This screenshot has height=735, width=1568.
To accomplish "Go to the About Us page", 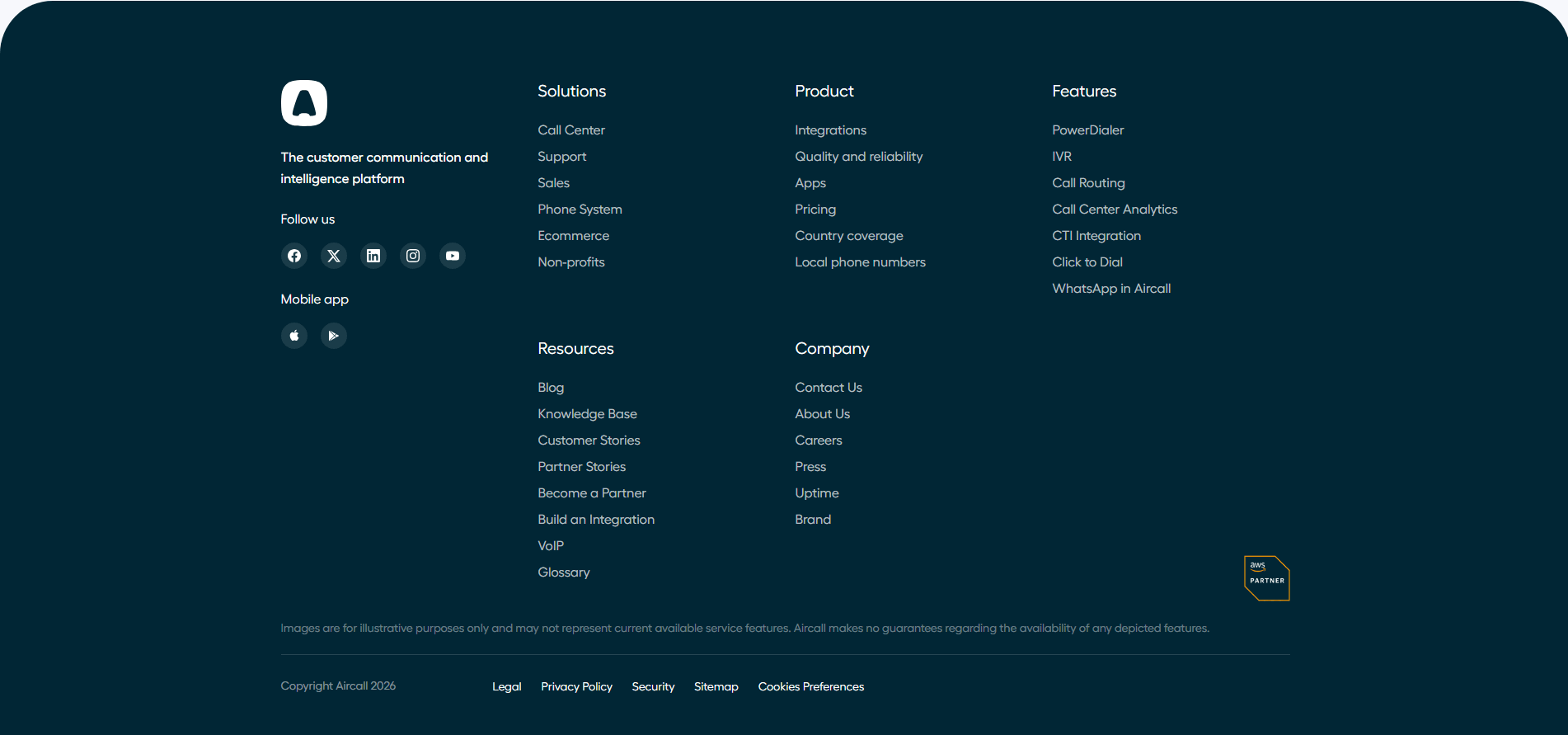I will point(823,414).
